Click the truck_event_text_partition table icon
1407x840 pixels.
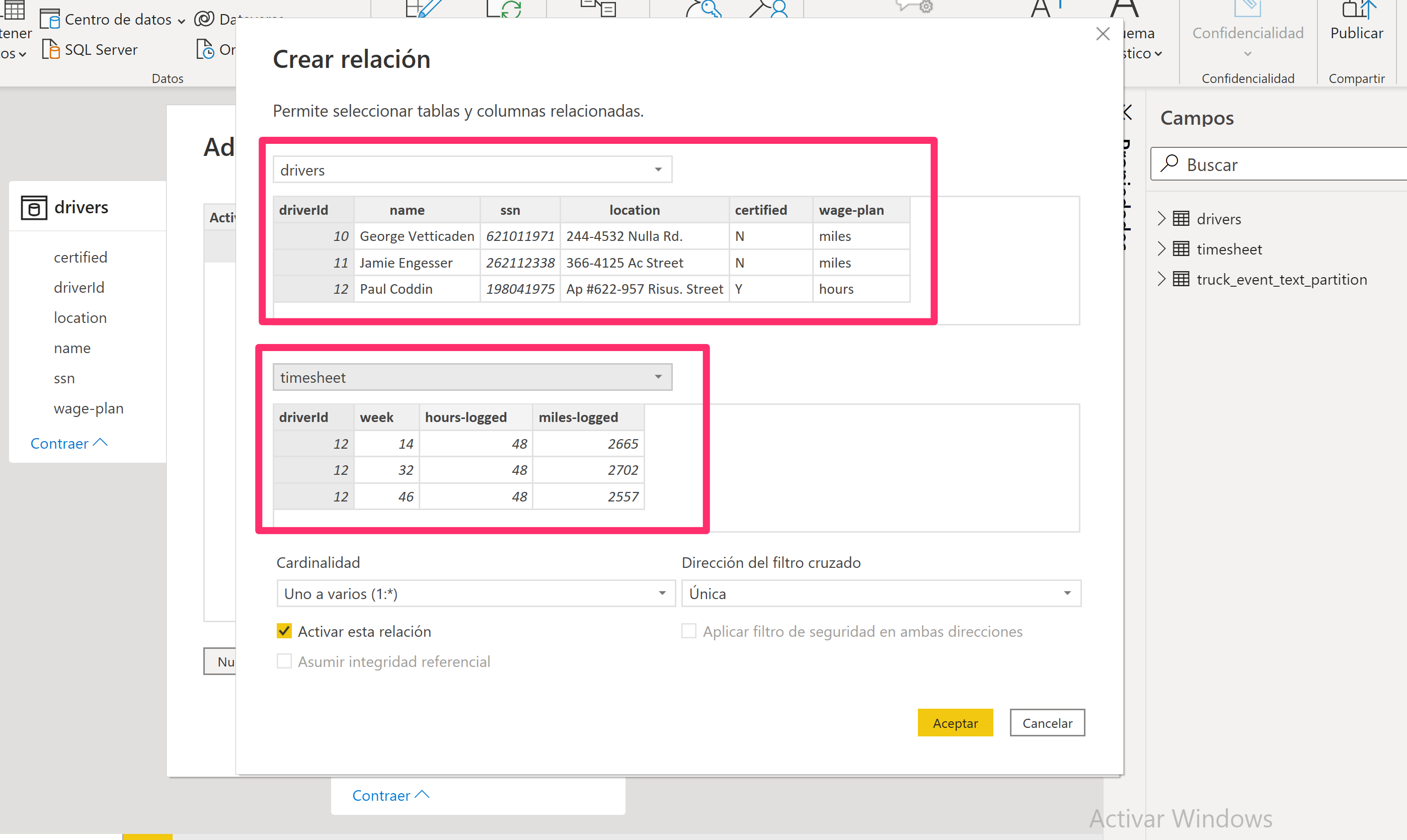click(x=1181, y=279)
